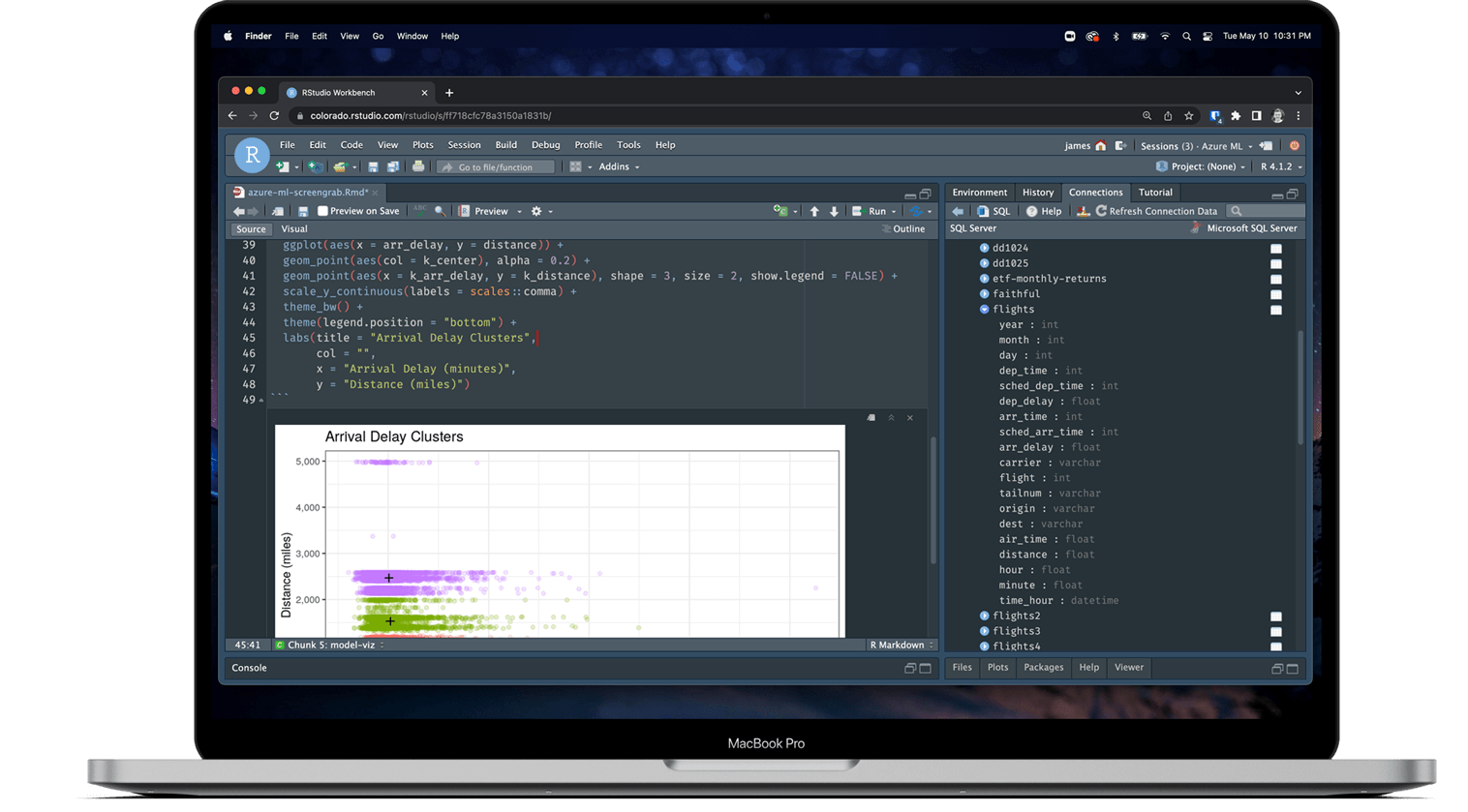Click the quit session power icon

[x=1294, y=146]
